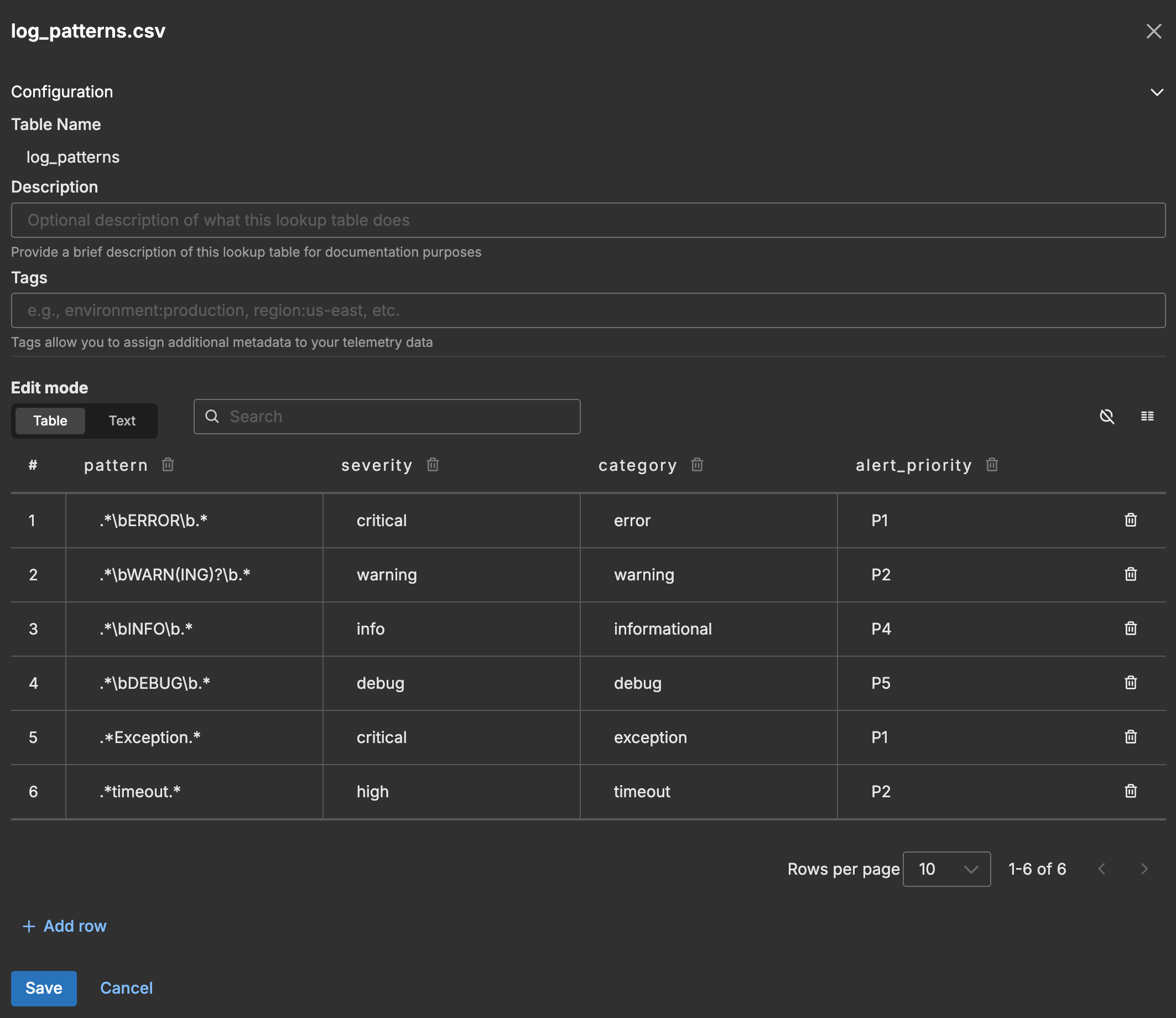The height and width of the screenshot is (1018, 1176).
Task: Remove the category column using the trash icon
Action: pyautogui.click(x=697, y=465)
